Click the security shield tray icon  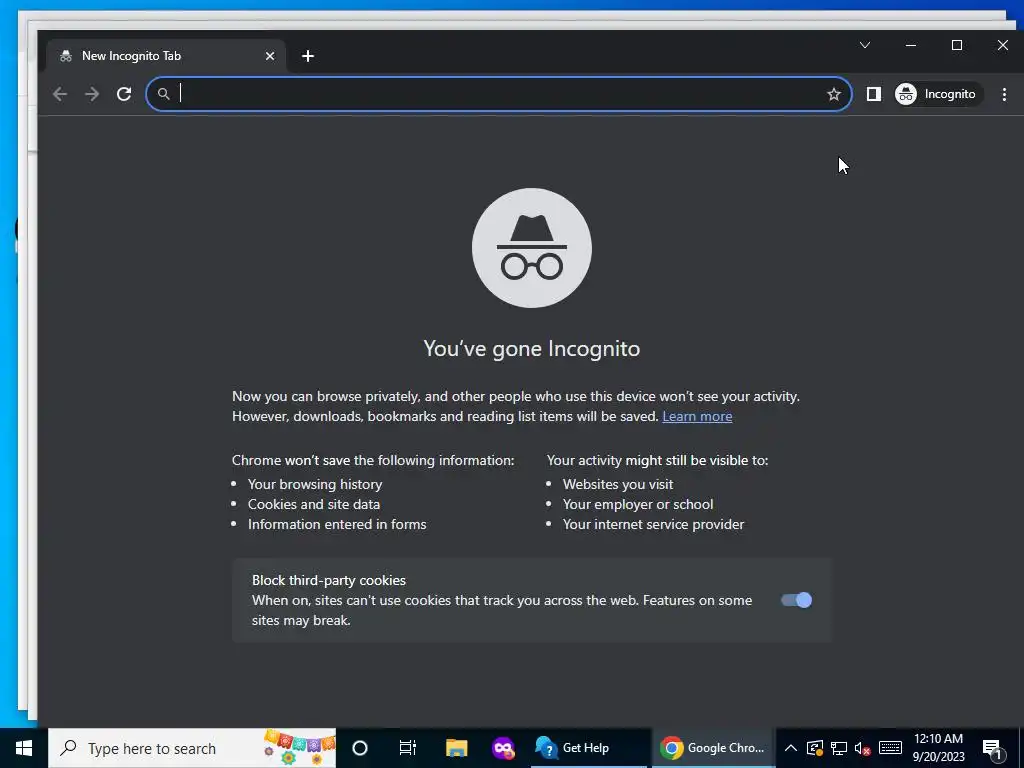[x=814, y=748]
